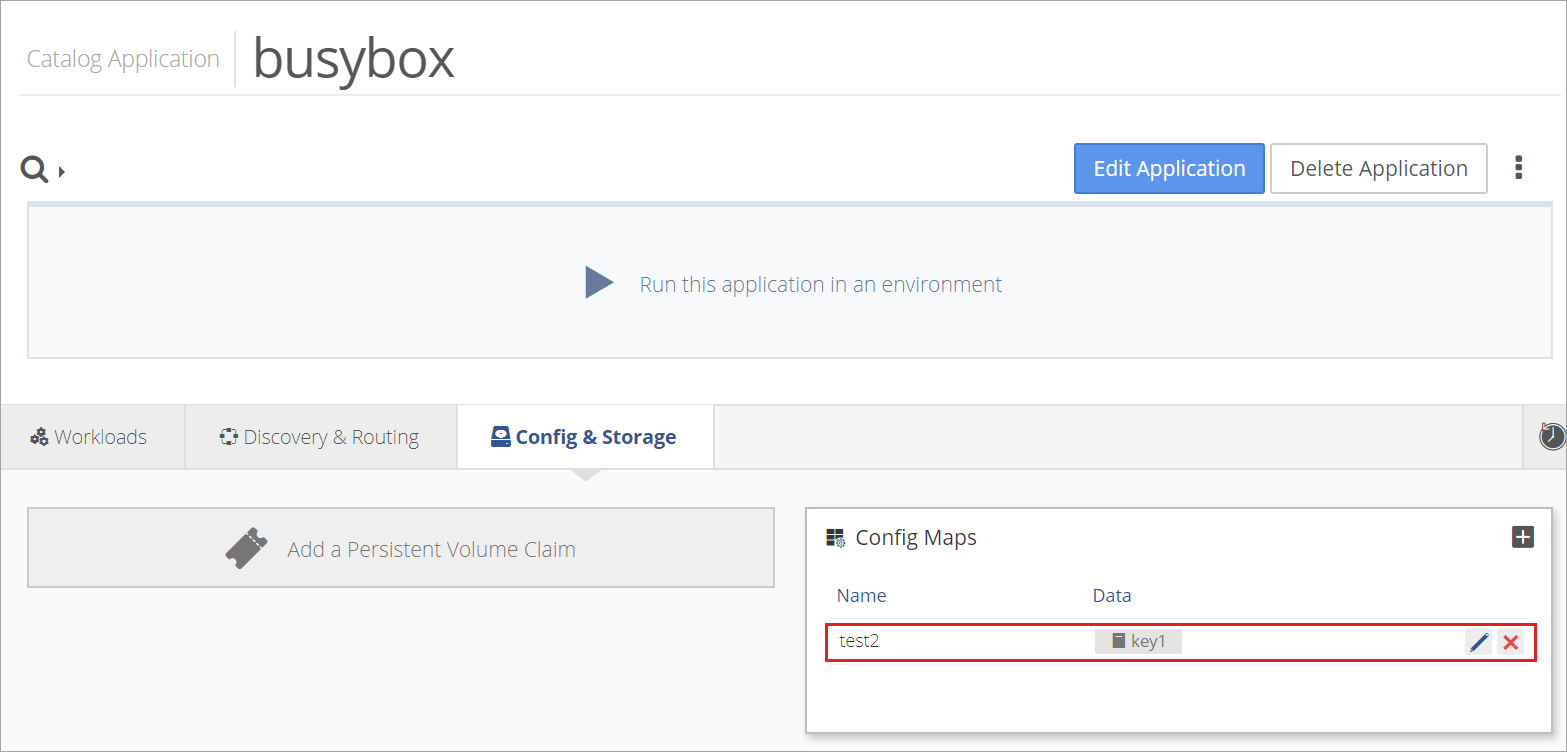Click the clock history icon
Viewport: 1567px width, 752px height.
1552,436
